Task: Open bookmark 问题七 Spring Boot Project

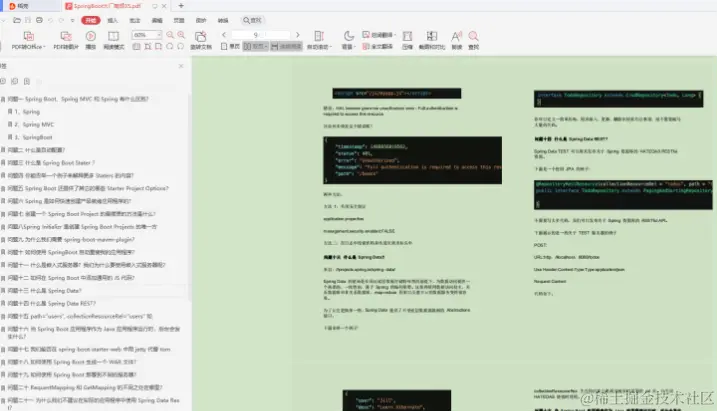Action: coord(81,214)
